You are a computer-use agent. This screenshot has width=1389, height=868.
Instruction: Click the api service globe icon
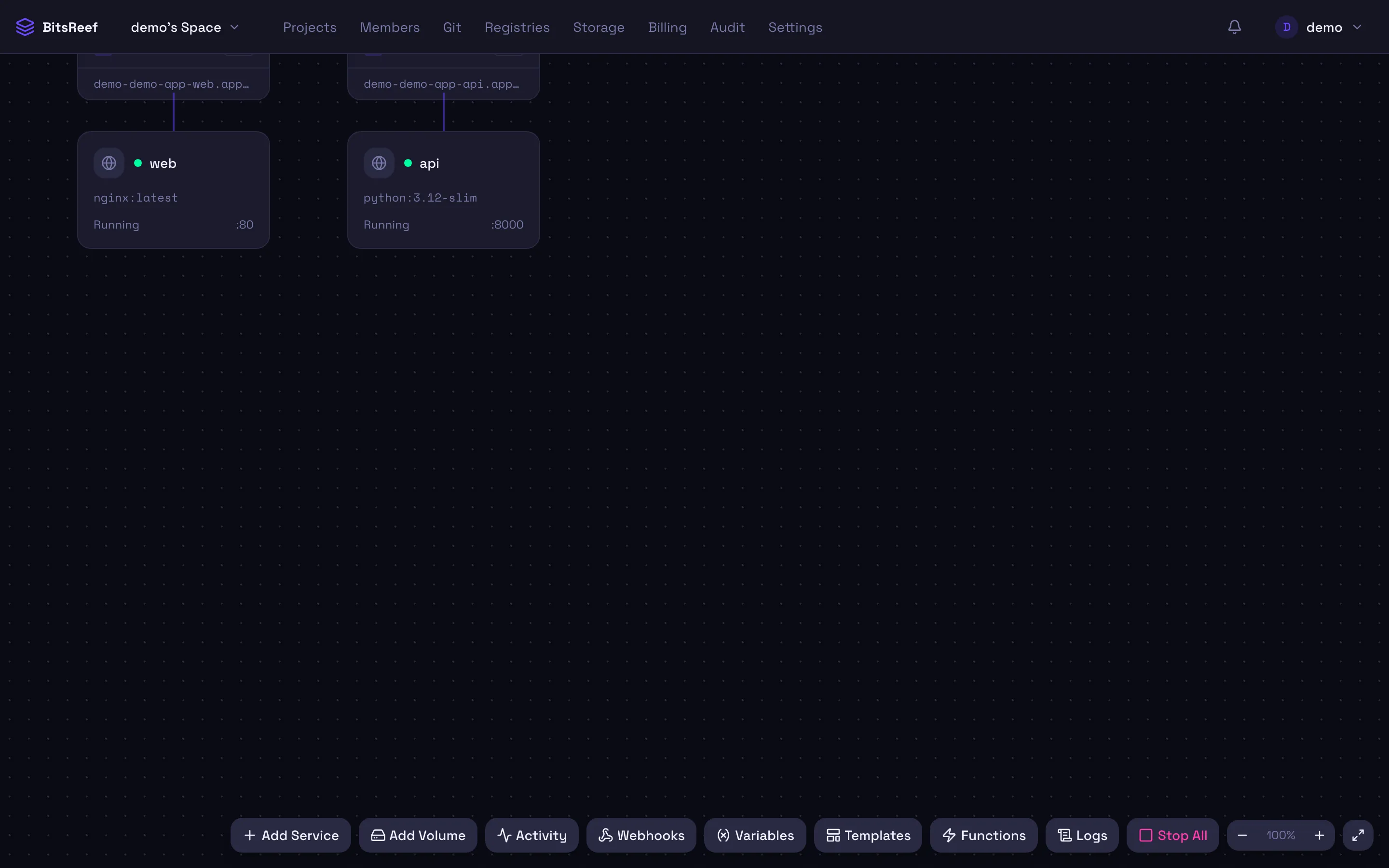coord(379,163)
